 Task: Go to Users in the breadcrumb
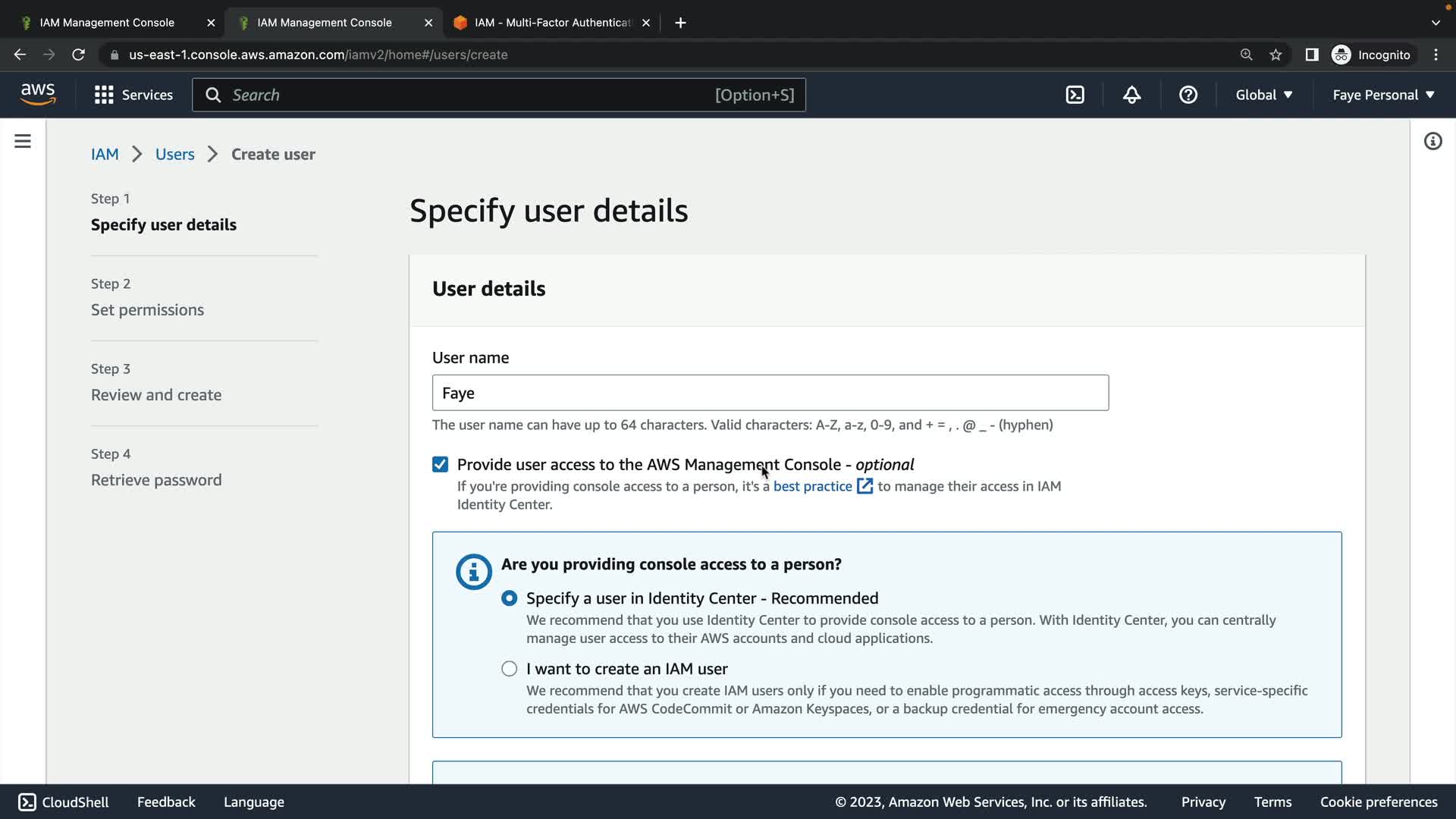point(174,154)
